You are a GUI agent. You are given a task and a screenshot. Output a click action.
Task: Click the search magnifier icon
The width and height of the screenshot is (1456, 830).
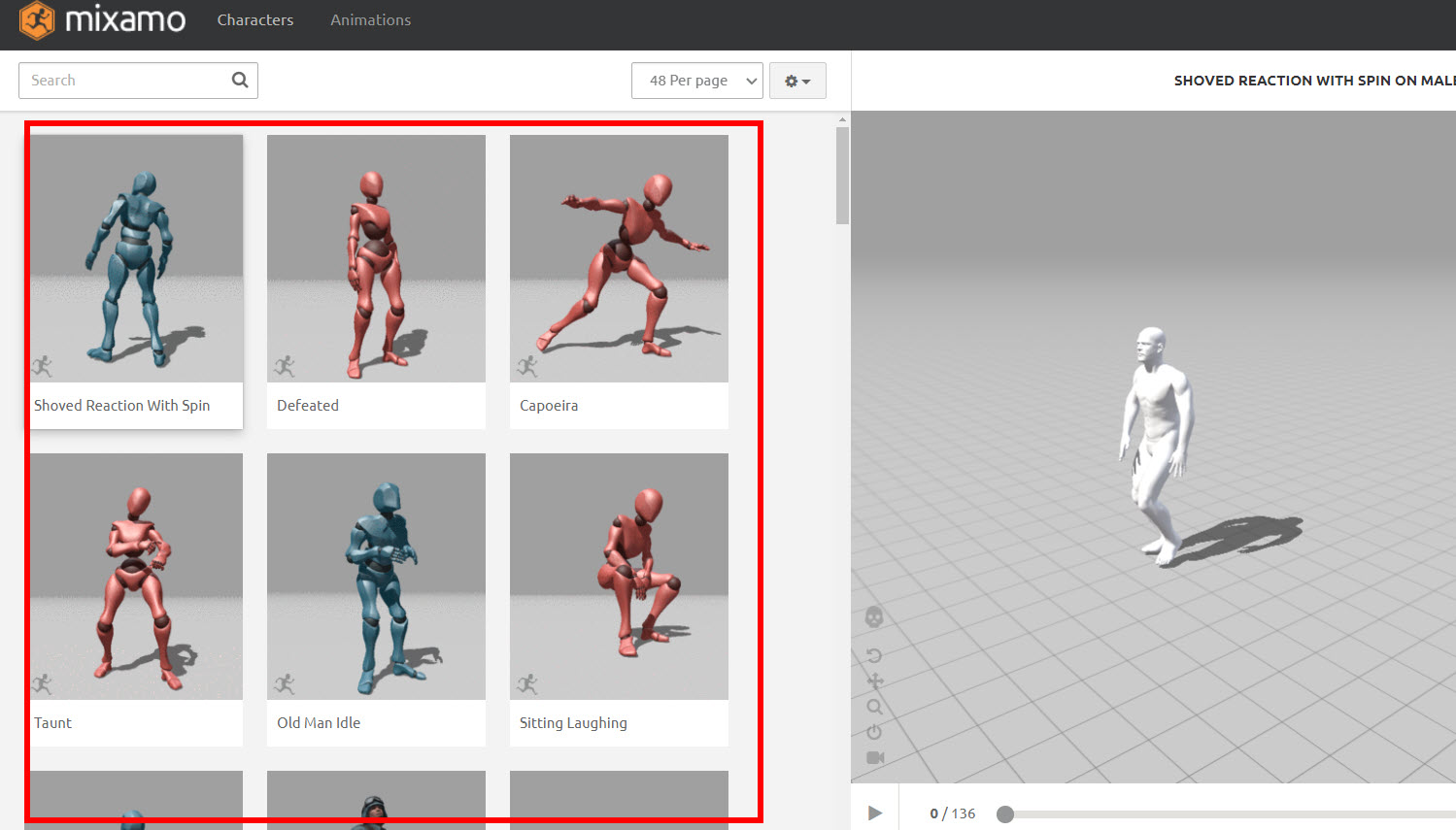[x=240, y=81]
